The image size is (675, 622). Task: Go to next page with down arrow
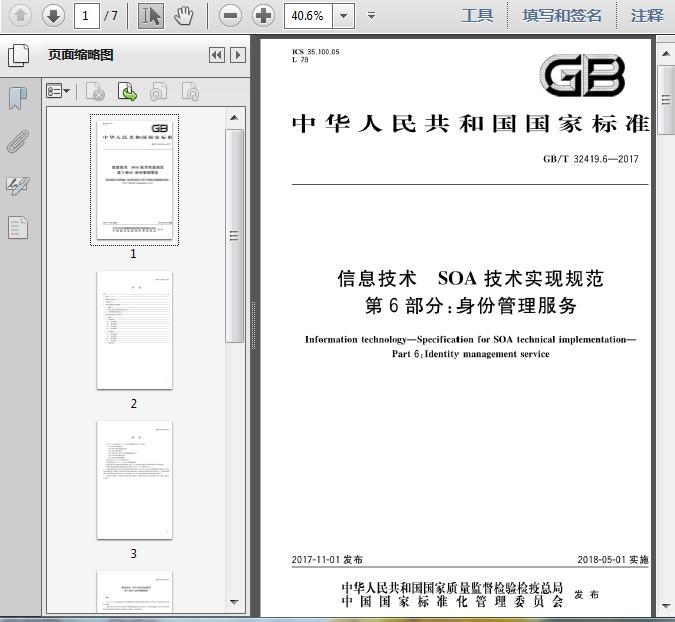tap(53, 16)
